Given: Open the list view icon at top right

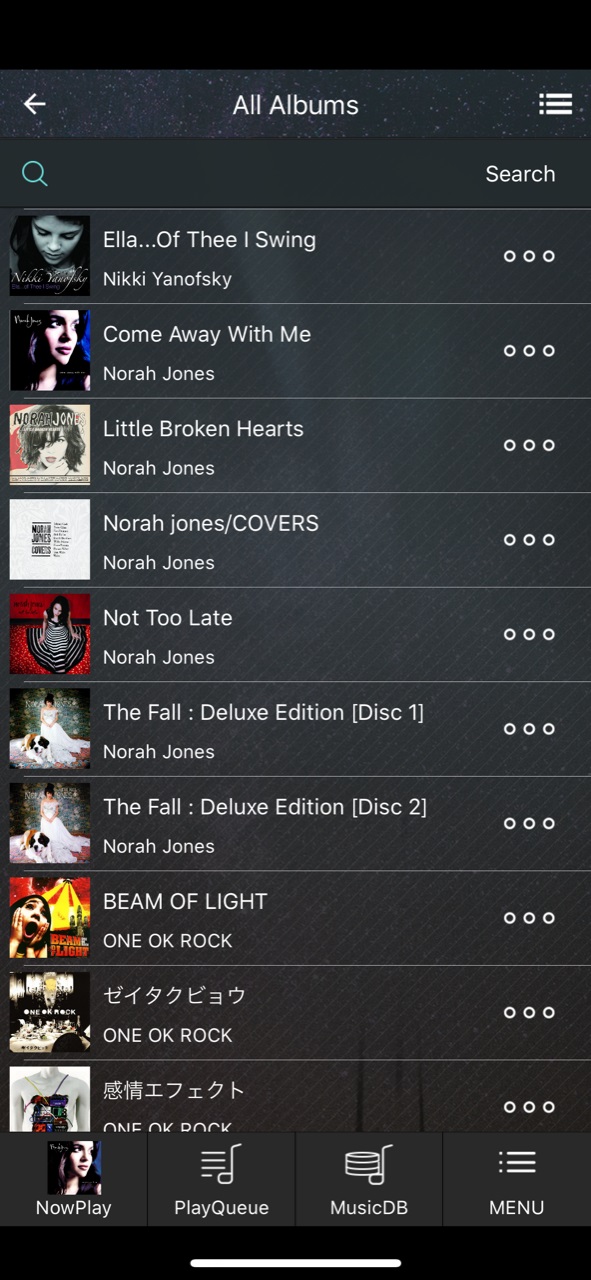Looking at the screenshot, I should pos(555,104).
